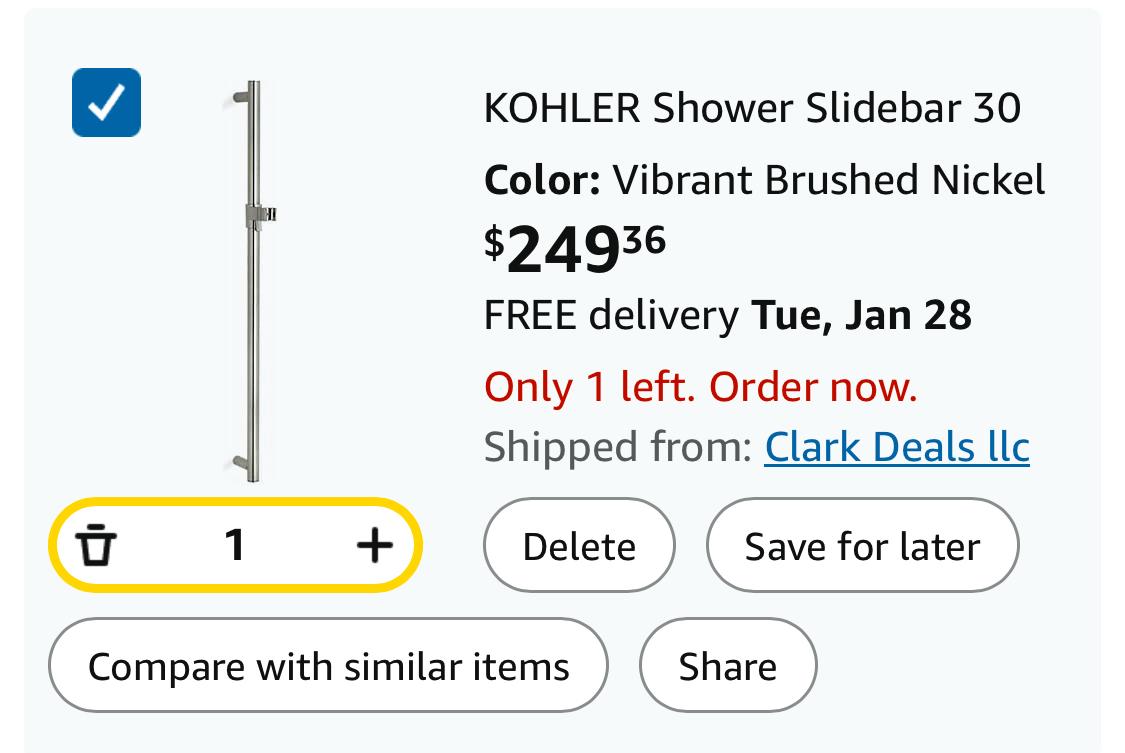Click the quantity number 1
The image size is (1125, 753).
point(235,545)
